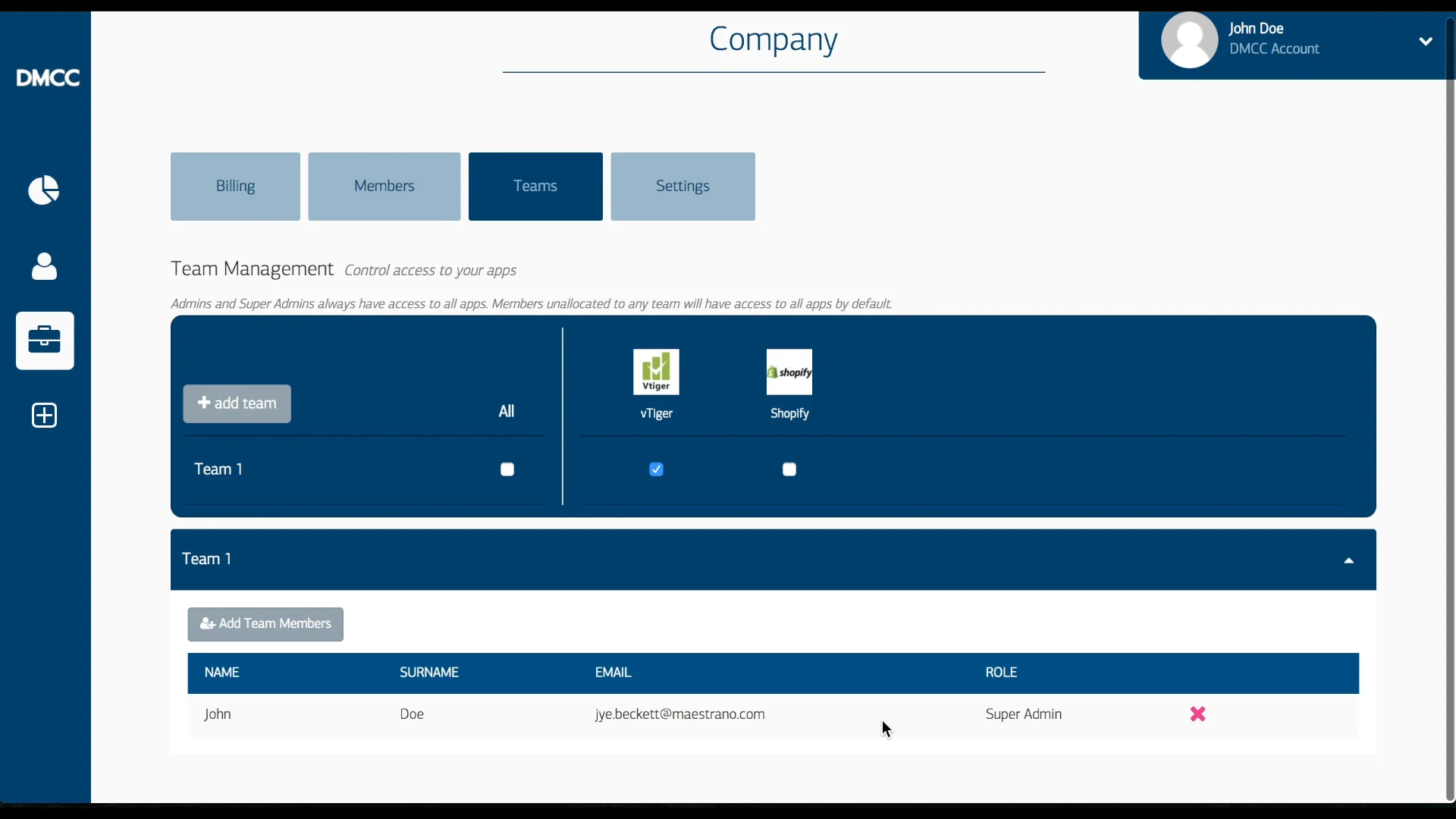Switch to the Members tab
The height and width of the screenshot is (819, 1456).
click(x=384, y=187)
